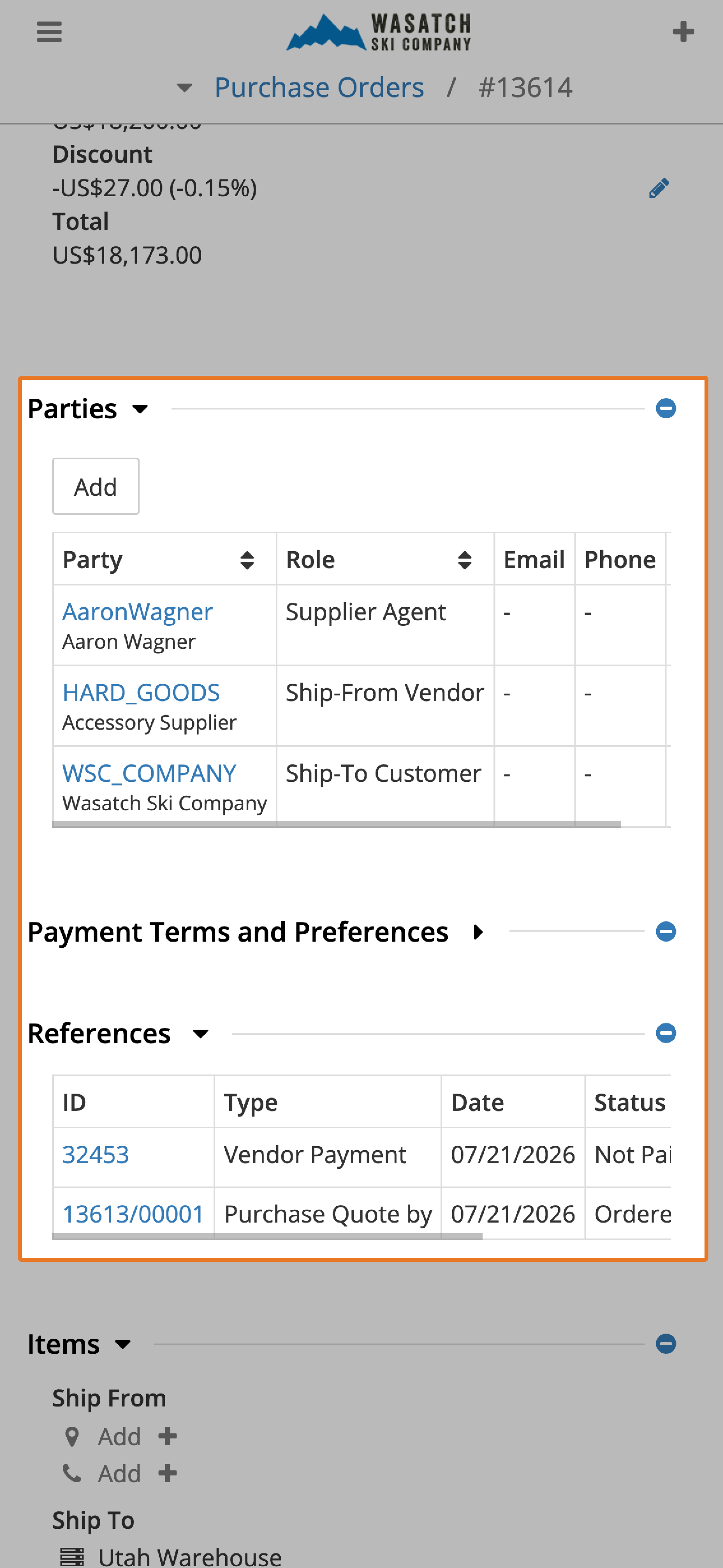The height and width of the screenshot is (1568, 723).
Task: Click the Parties table horizontal scrollbar
Action: 337,824
